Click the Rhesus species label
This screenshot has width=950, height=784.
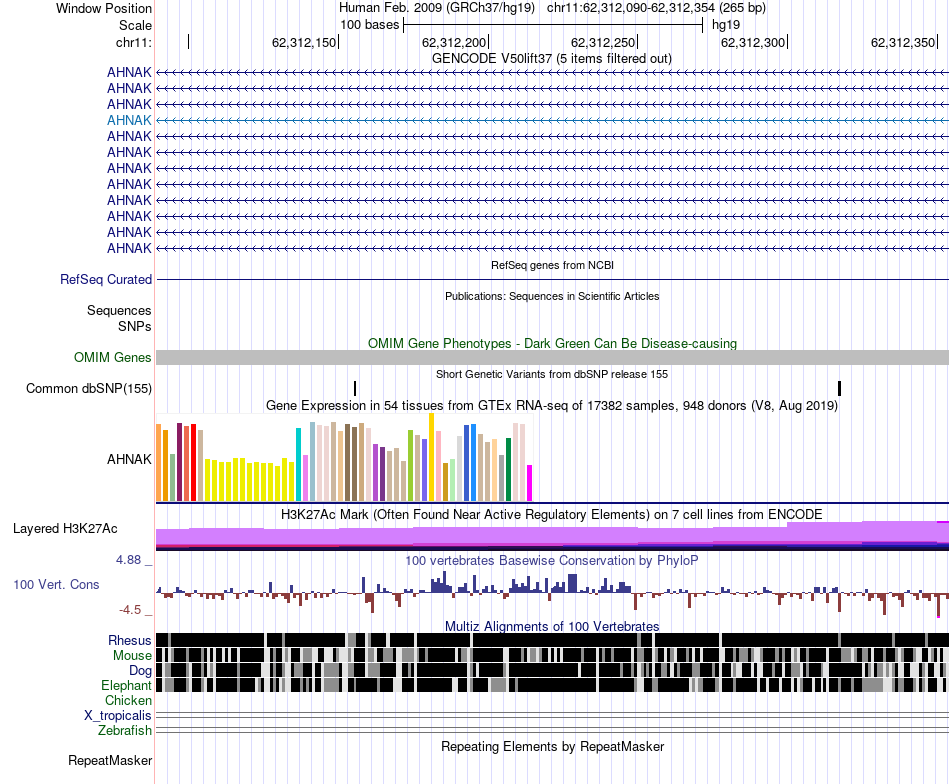(130, 640)
